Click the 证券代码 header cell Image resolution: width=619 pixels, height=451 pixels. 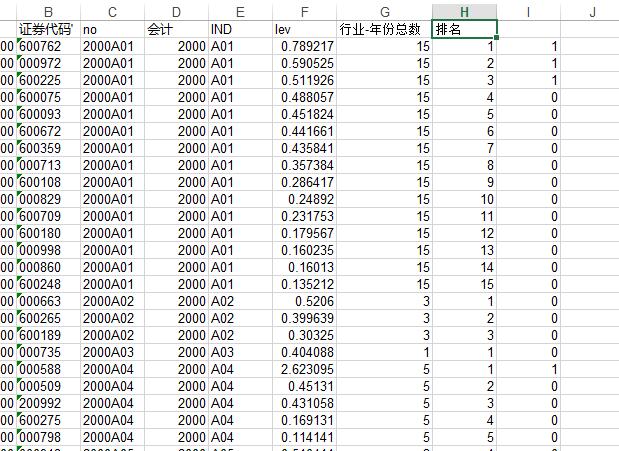(x=48, y=29)
